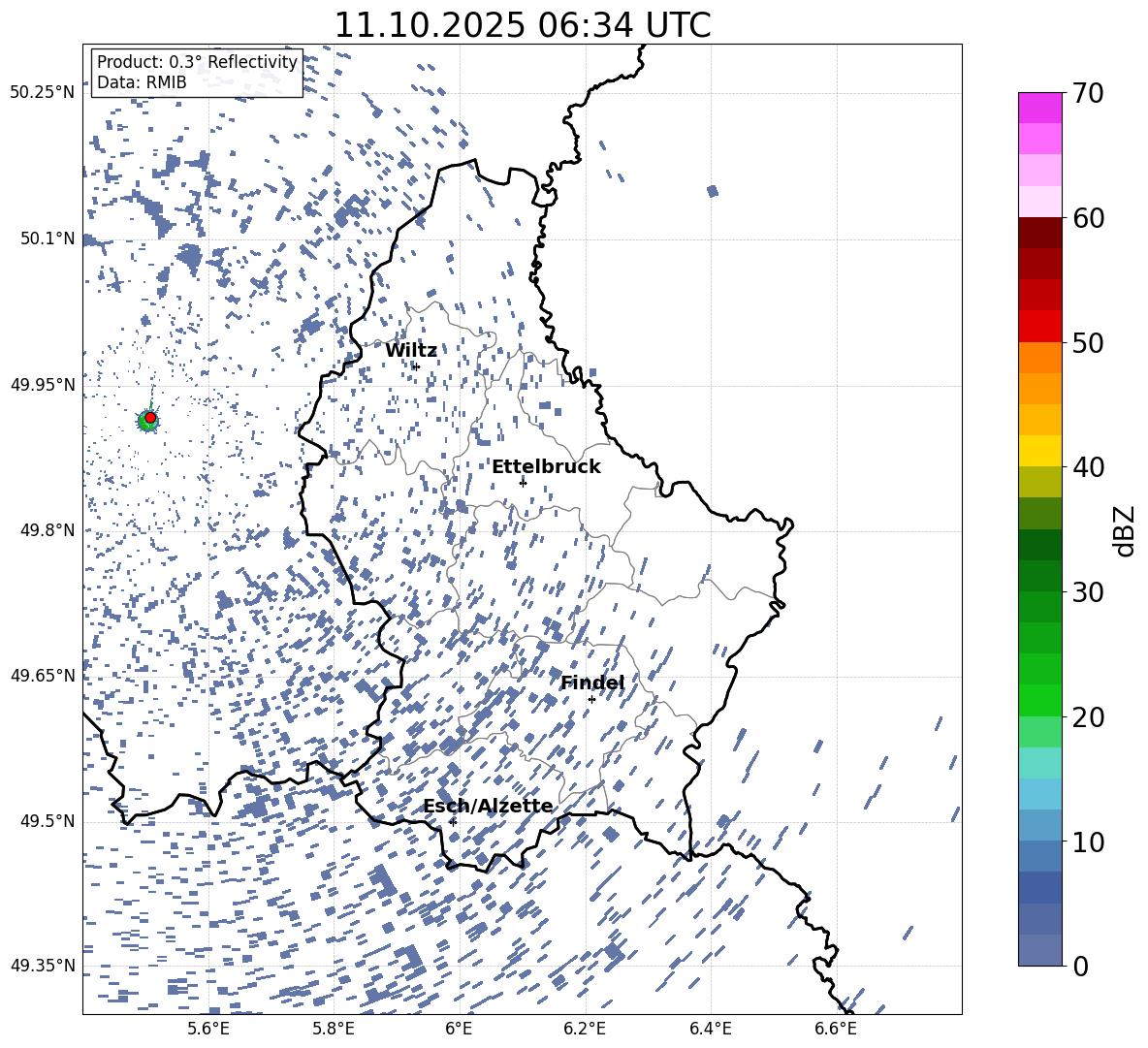Click the 49.35°N latitude tick label
This screenshot has height=1048, width=1148.
pyautogui.click(x=43, y=966)
